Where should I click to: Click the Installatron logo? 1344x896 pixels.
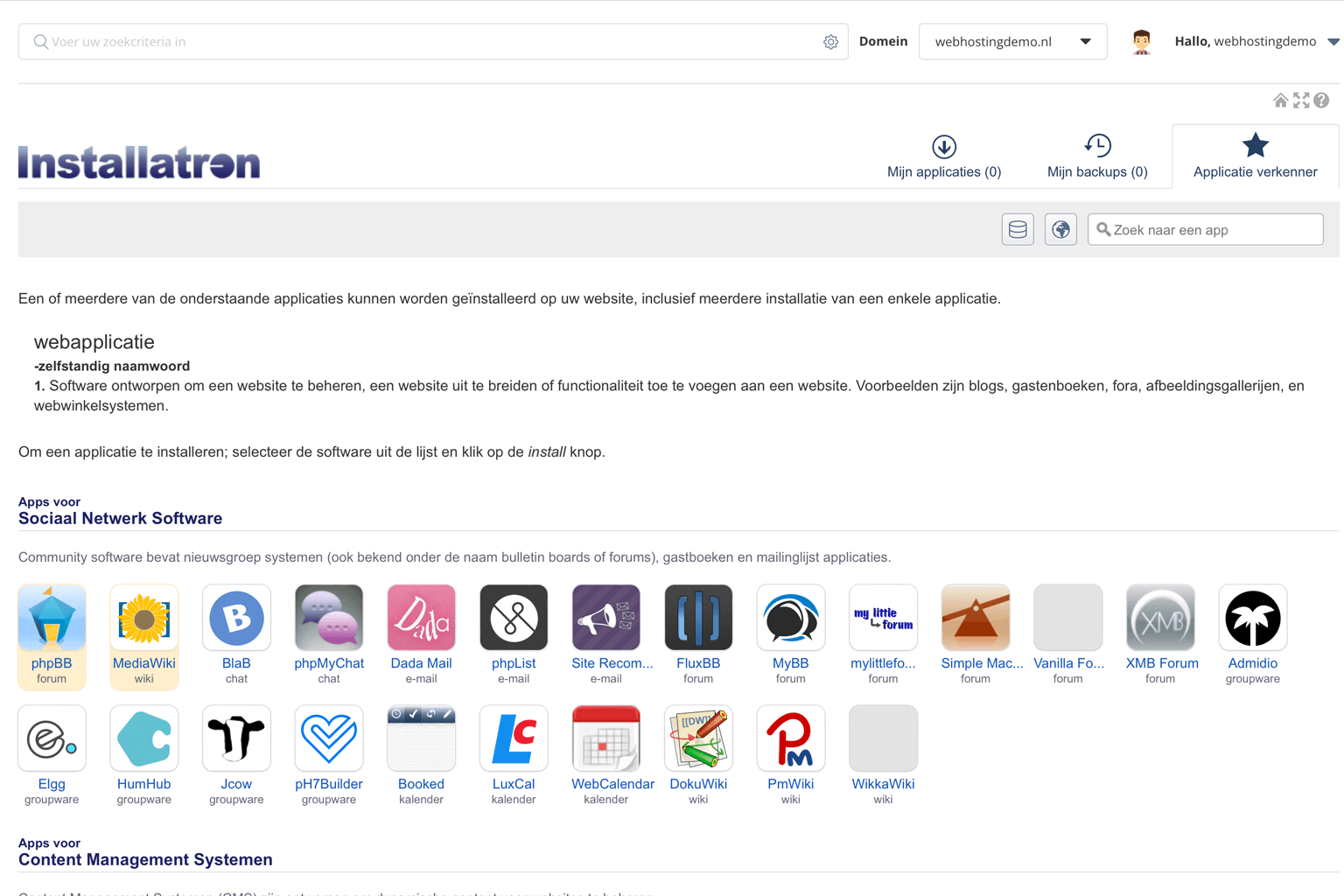[139, 162]
